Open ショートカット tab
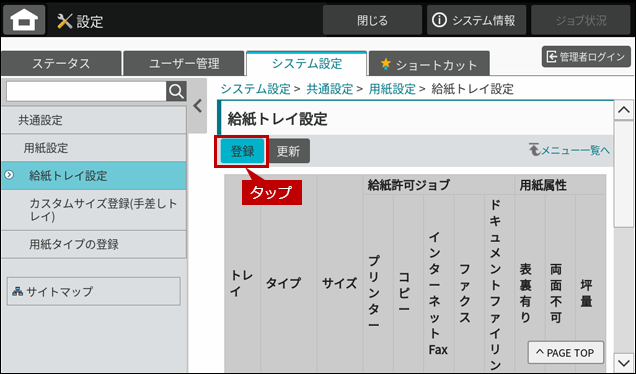This screenshot has width=636, height=374. coord(429,64)
